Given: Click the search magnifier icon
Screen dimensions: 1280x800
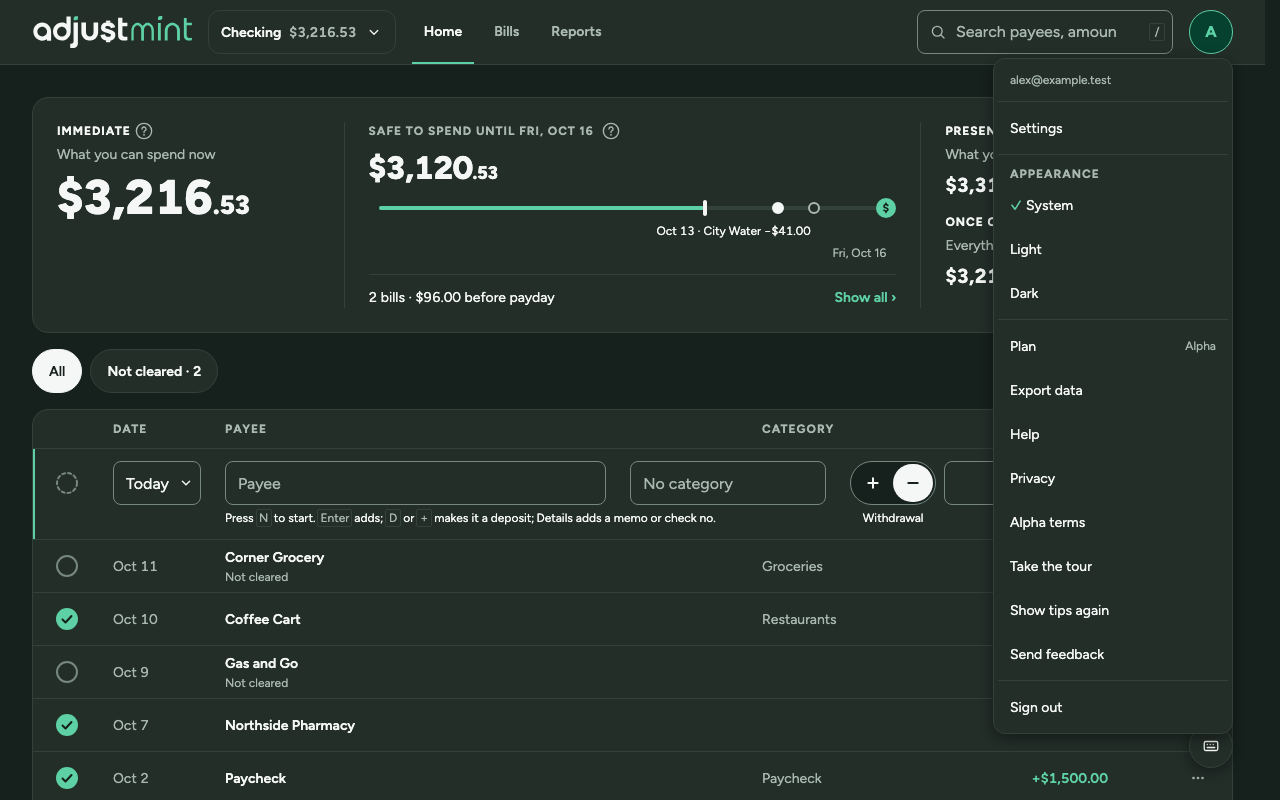Looking at the screenshot, I should tap(938, 32).
